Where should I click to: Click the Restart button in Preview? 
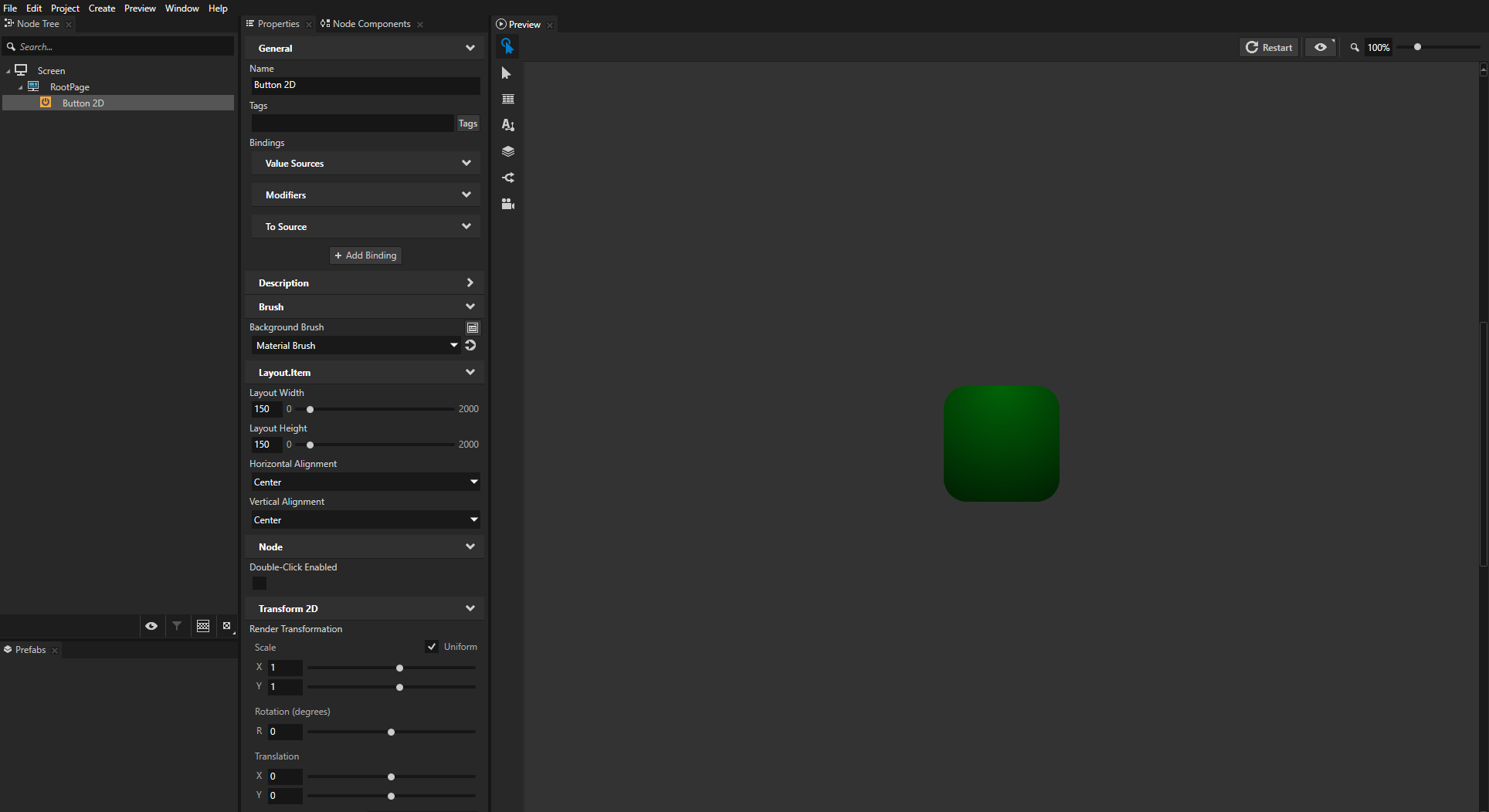point(1269,47)
